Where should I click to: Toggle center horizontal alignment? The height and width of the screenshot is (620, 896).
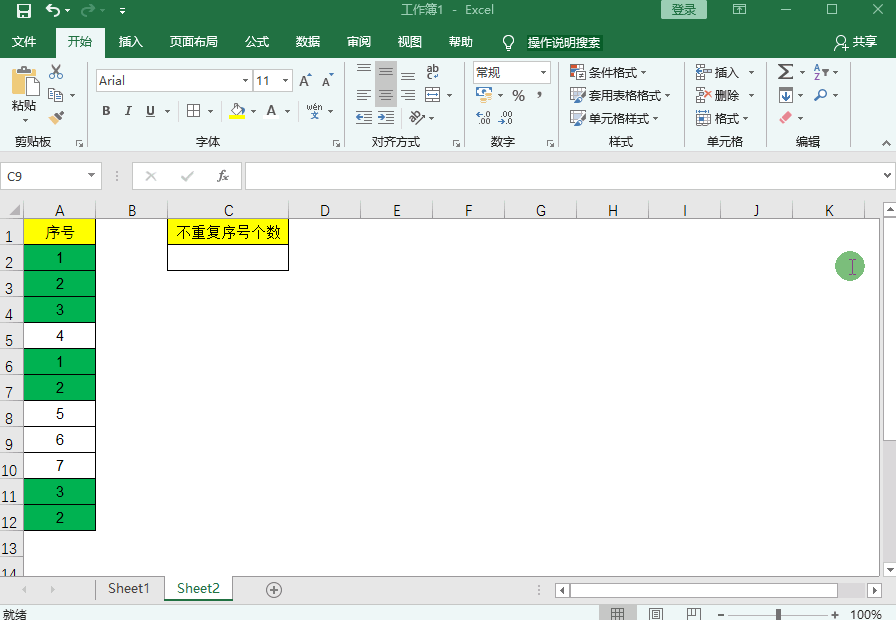386,95
